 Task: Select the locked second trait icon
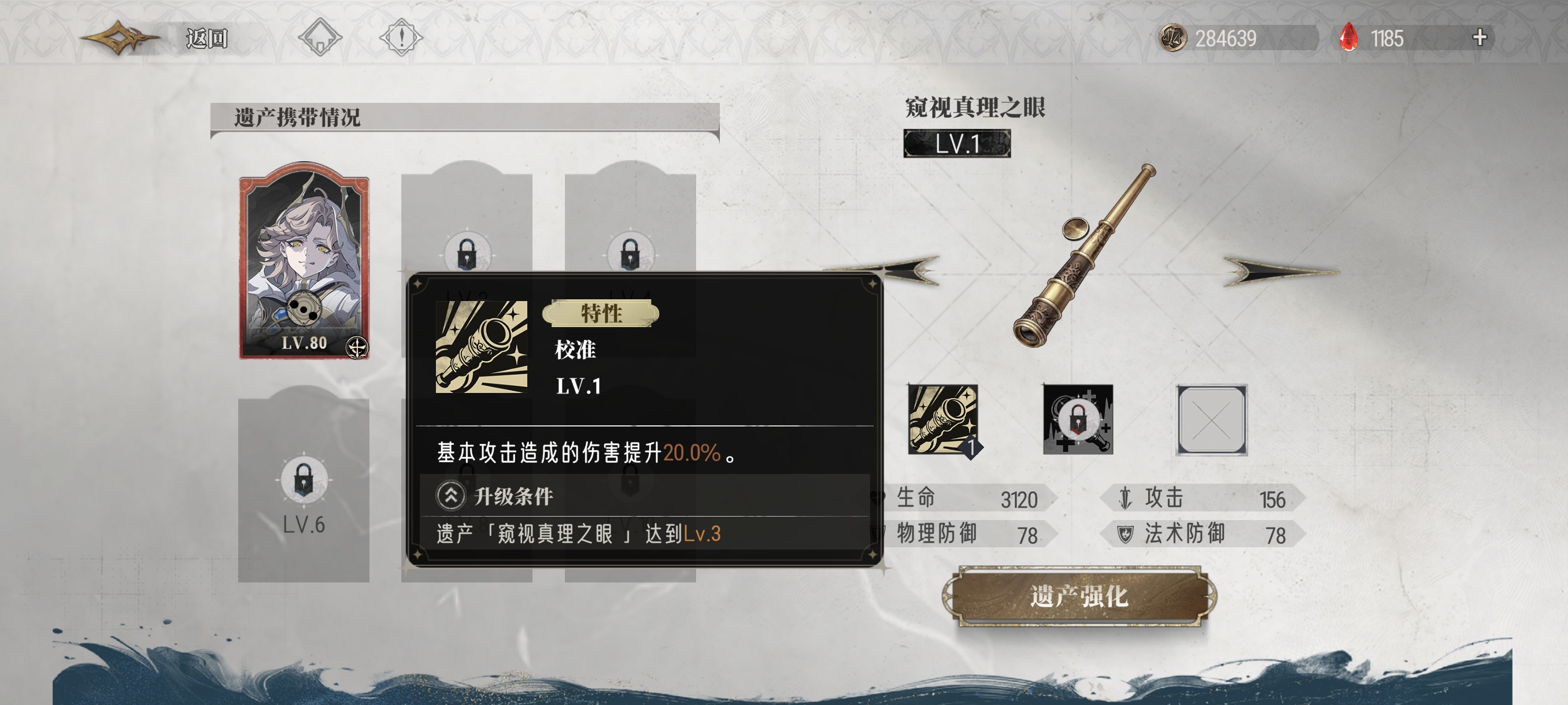[x=1078, y=420]
